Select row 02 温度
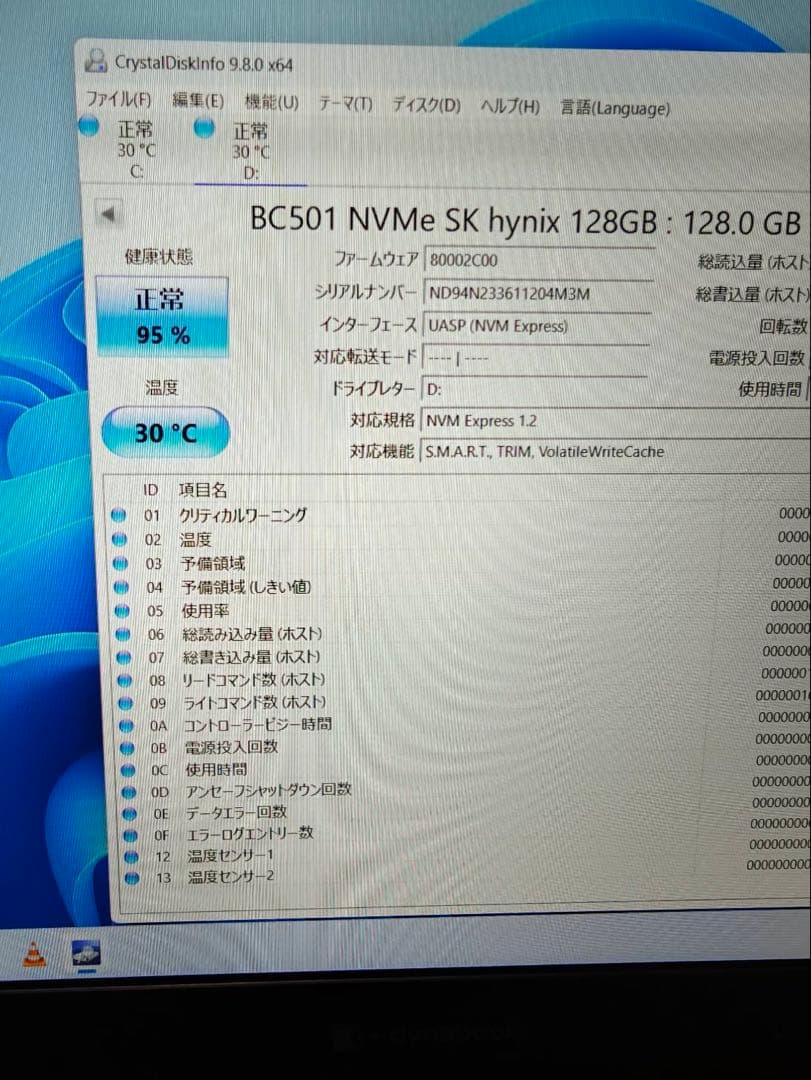The height and width of the screenshot is (1080, 811). (x=460, y=539)
